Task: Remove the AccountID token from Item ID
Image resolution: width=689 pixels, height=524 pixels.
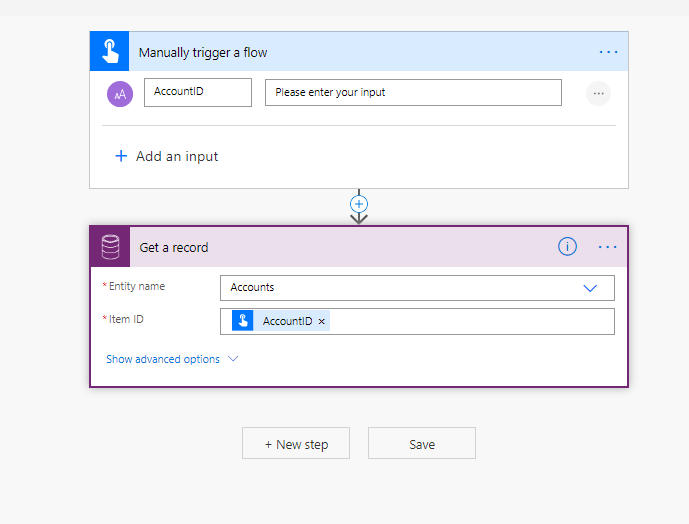Action: click(321, 321)
